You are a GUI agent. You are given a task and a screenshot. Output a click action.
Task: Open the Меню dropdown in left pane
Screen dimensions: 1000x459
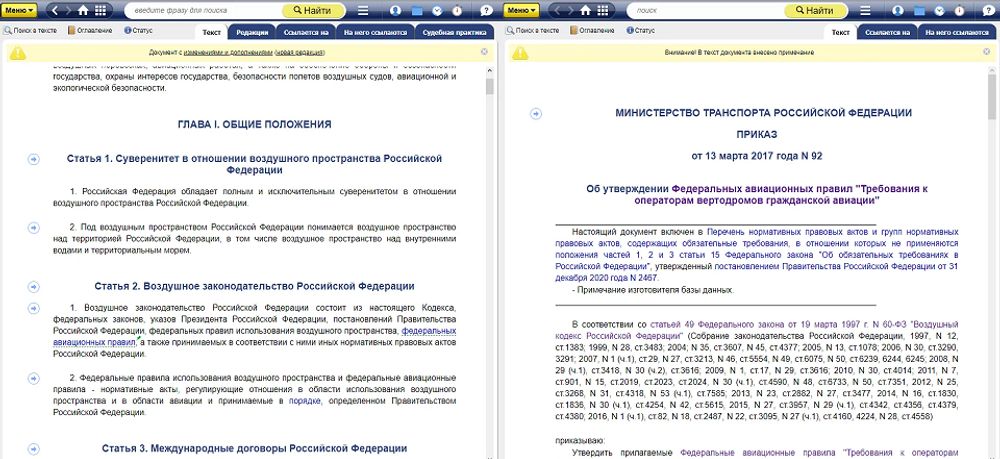(19, 10)
